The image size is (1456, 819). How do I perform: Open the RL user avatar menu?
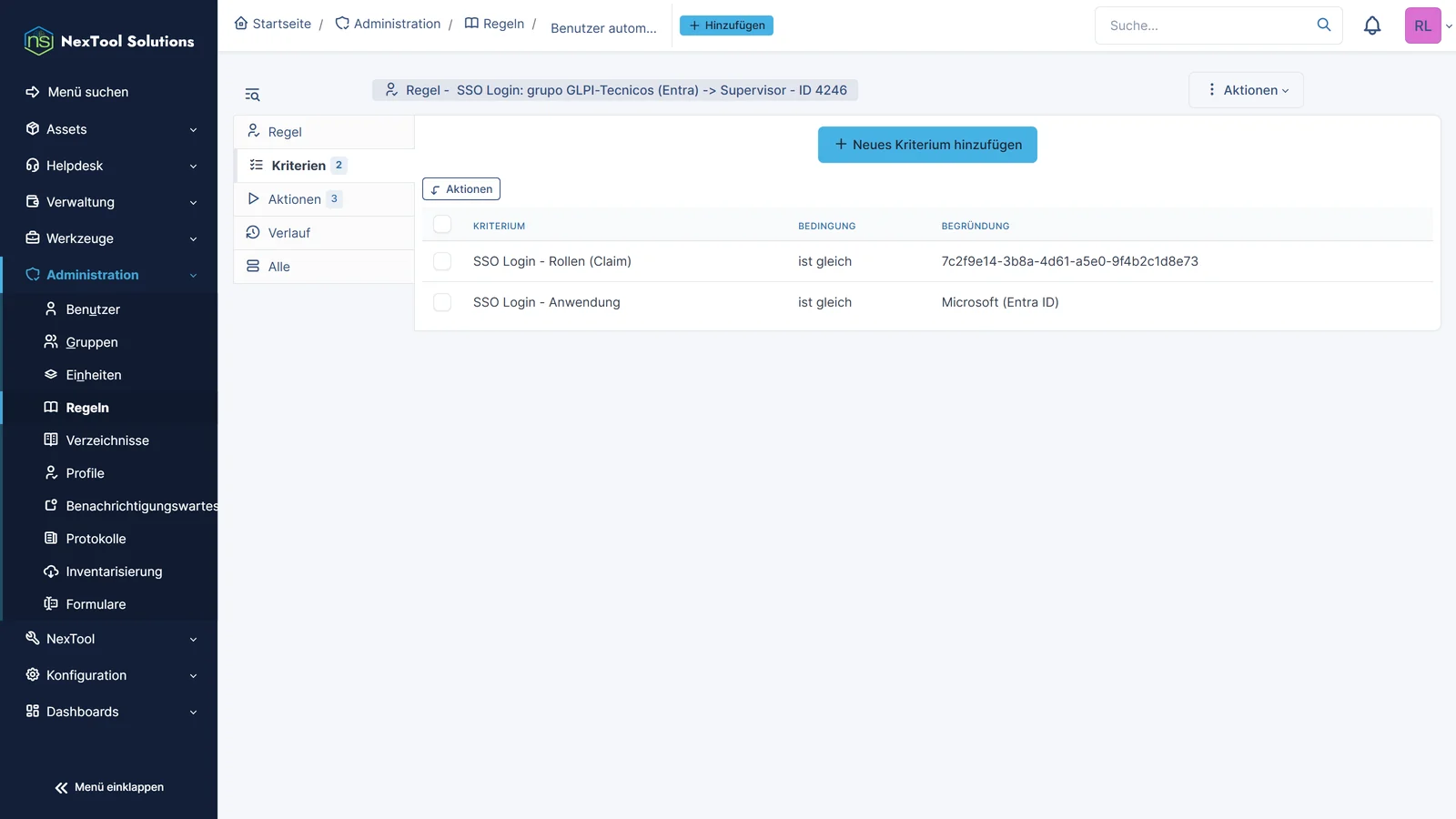click(x=1423, y=25)
